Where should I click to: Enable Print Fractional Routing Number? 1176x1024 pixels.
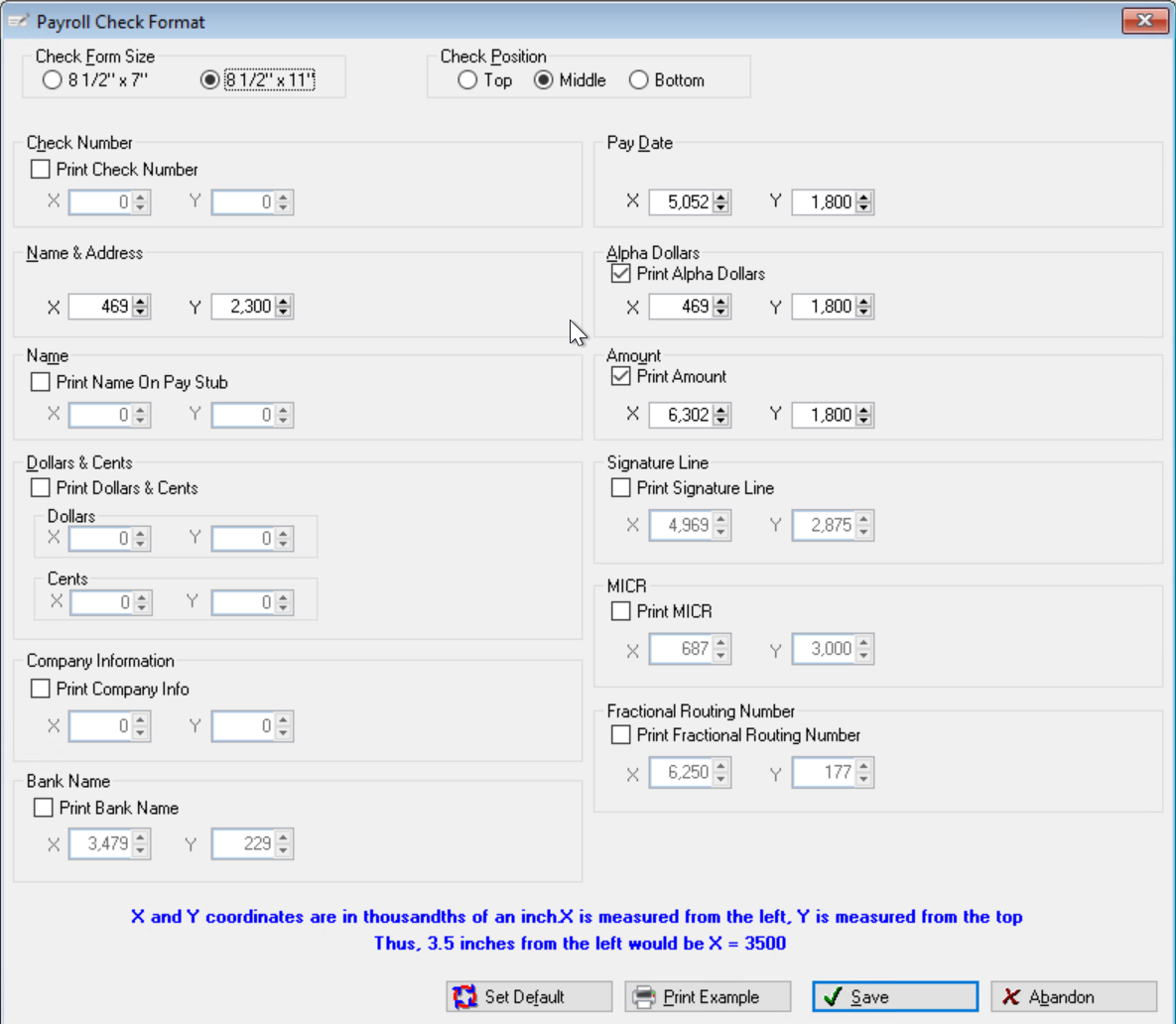(x=620, y=734)
